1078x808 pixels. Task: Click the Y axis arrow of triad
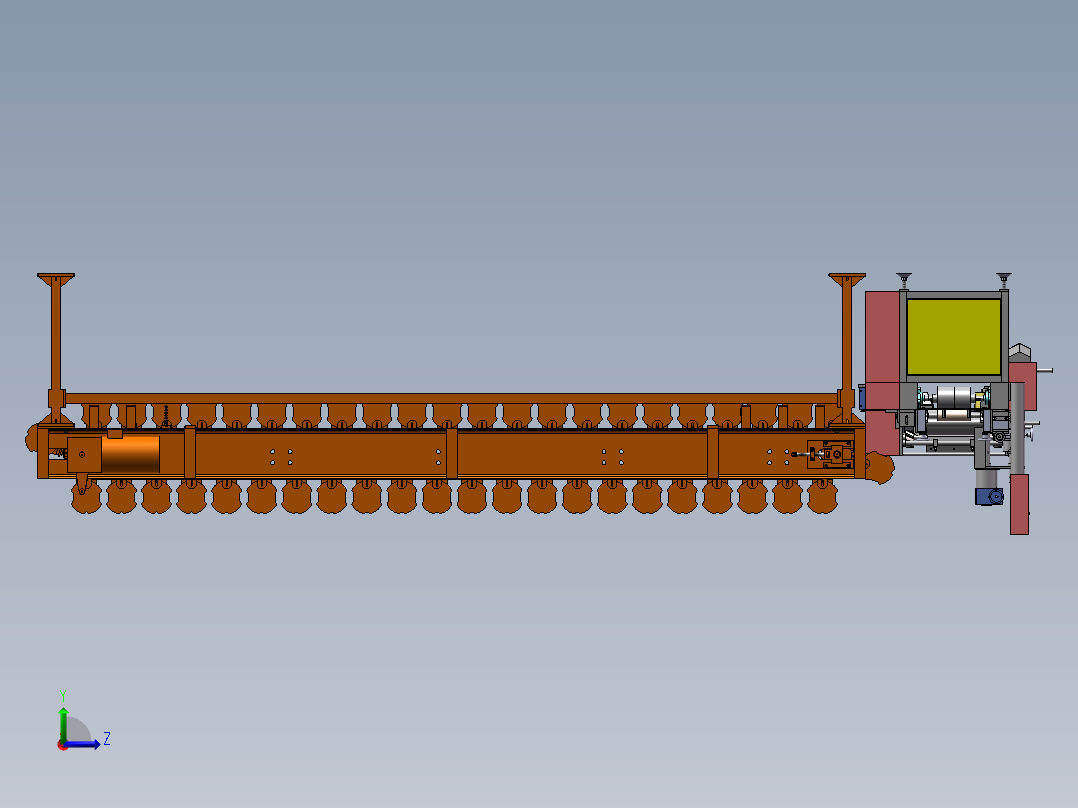click(x=63, y=723)
